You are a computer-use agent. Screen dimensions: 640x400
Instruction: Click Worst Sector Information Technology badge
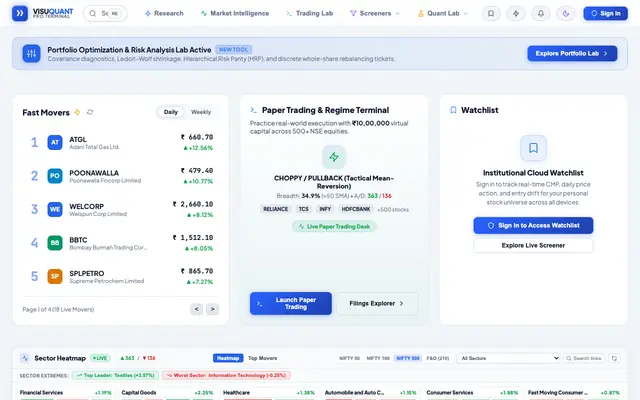(x=226, y=376)
